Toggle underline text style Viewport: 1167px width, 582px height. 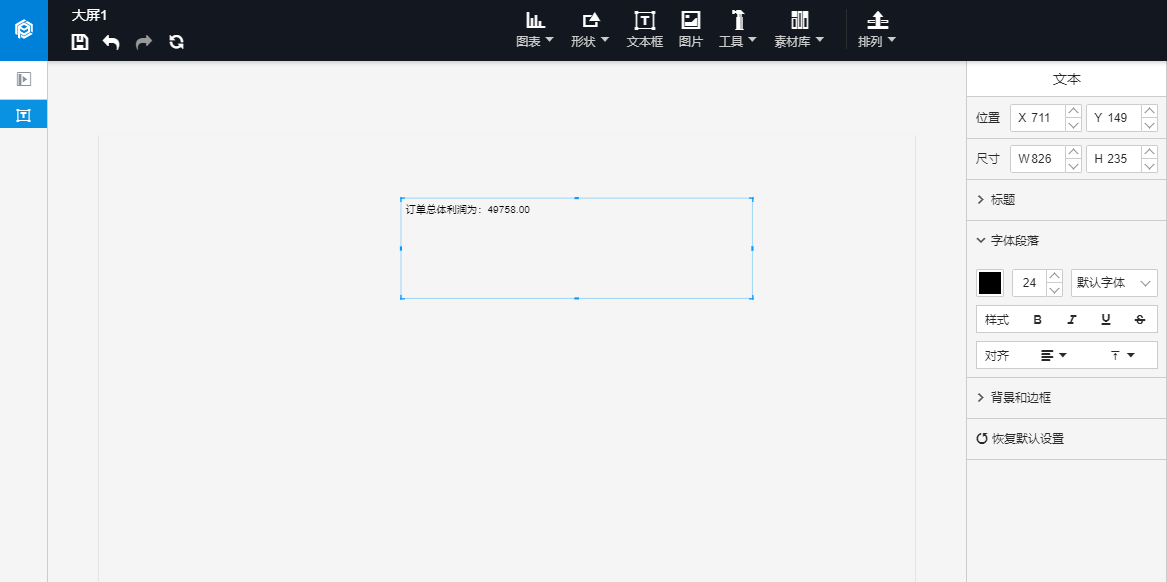1105,320
